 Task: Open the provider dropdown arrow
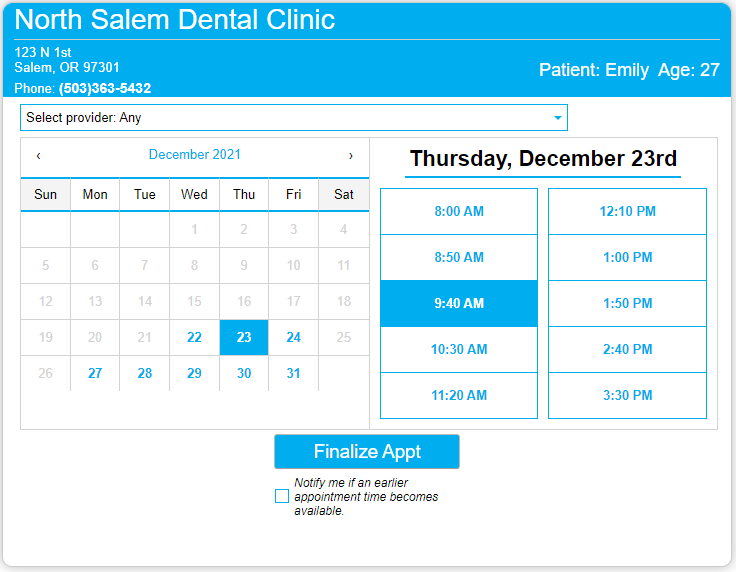558,118
